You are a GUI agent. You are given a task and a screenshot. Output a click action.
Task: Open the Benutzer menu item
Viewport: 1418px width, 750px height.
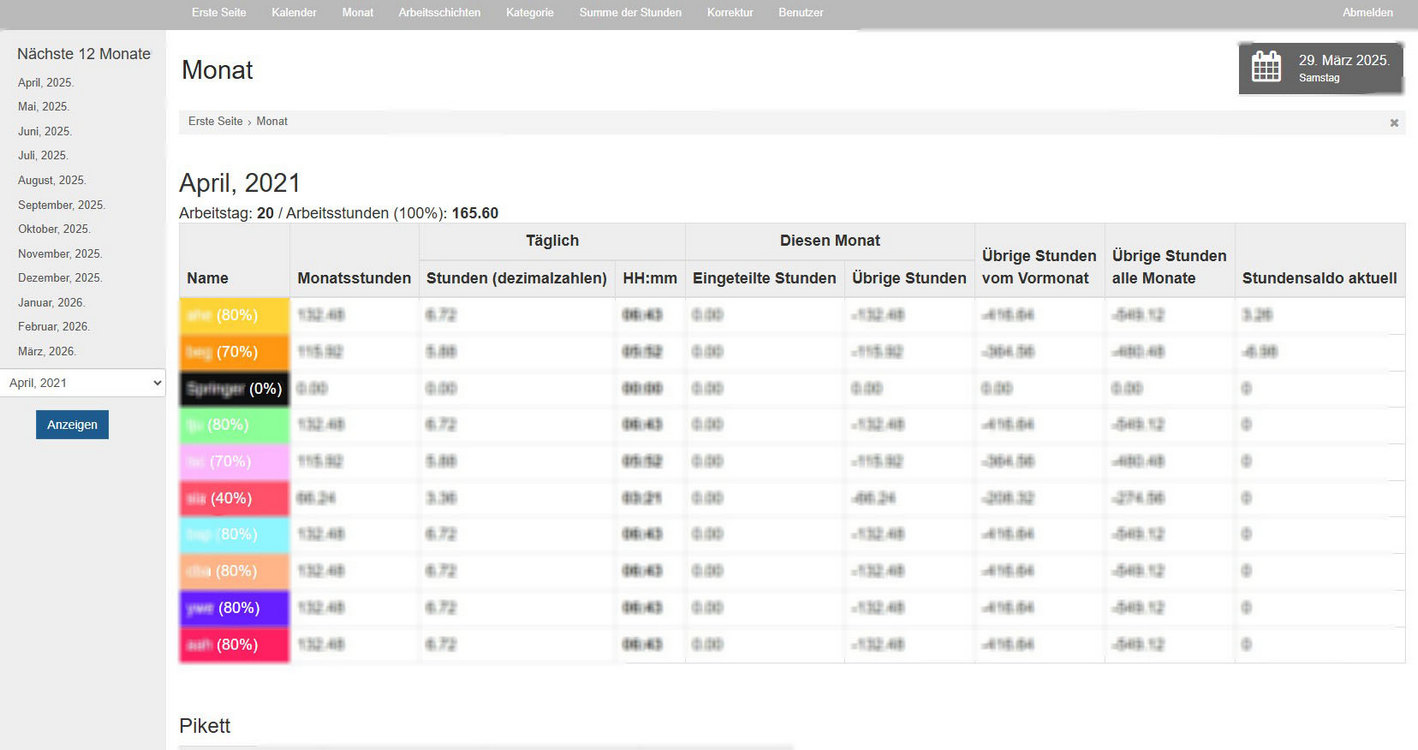point(801,13)
